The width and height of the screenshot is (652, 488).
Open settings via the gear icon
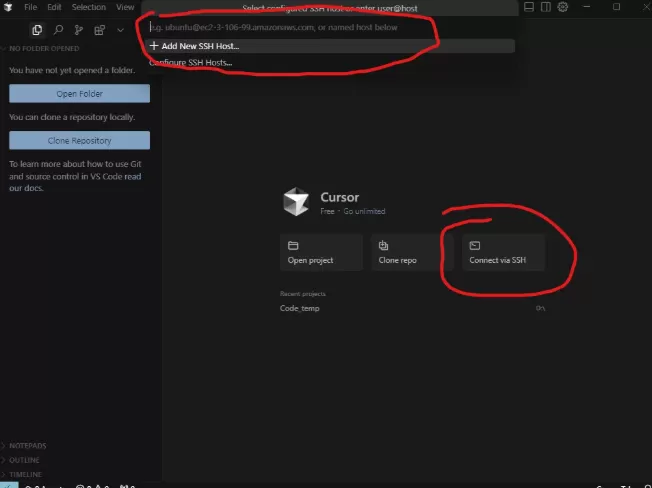tap(563, 7)
